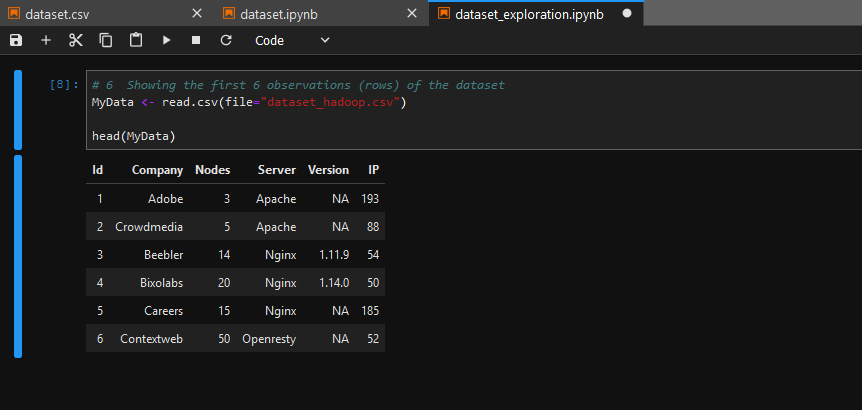
Task: Click the Server column header
Action: point(277,170)
